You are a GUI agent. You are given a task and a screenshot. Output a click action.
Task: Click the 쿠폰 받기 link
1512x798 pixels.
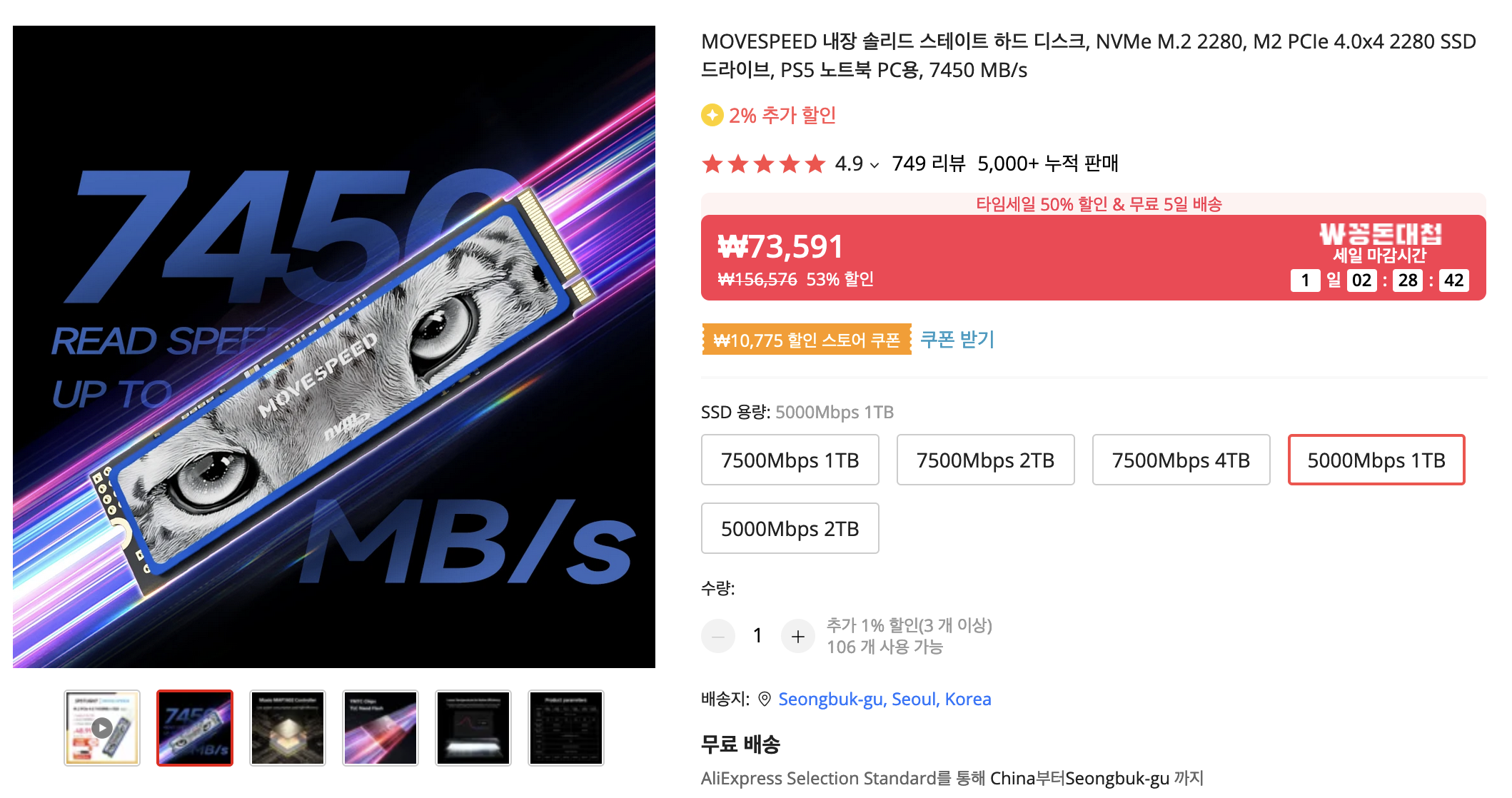coord(957,339)
